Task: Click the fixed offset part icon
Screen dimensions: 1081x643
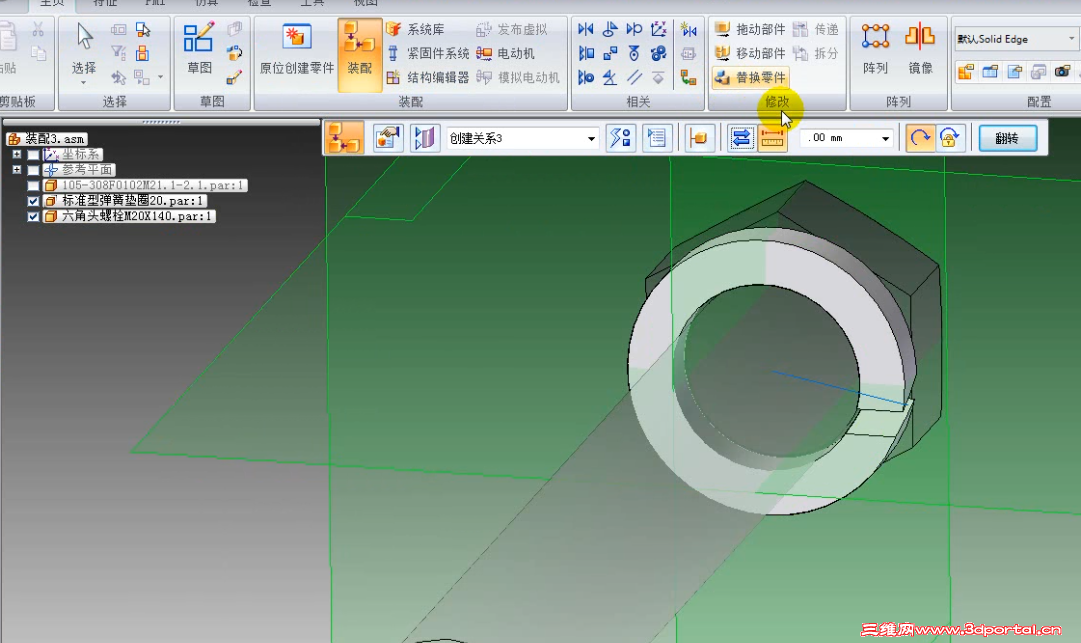Action: [x=698, y=138]
